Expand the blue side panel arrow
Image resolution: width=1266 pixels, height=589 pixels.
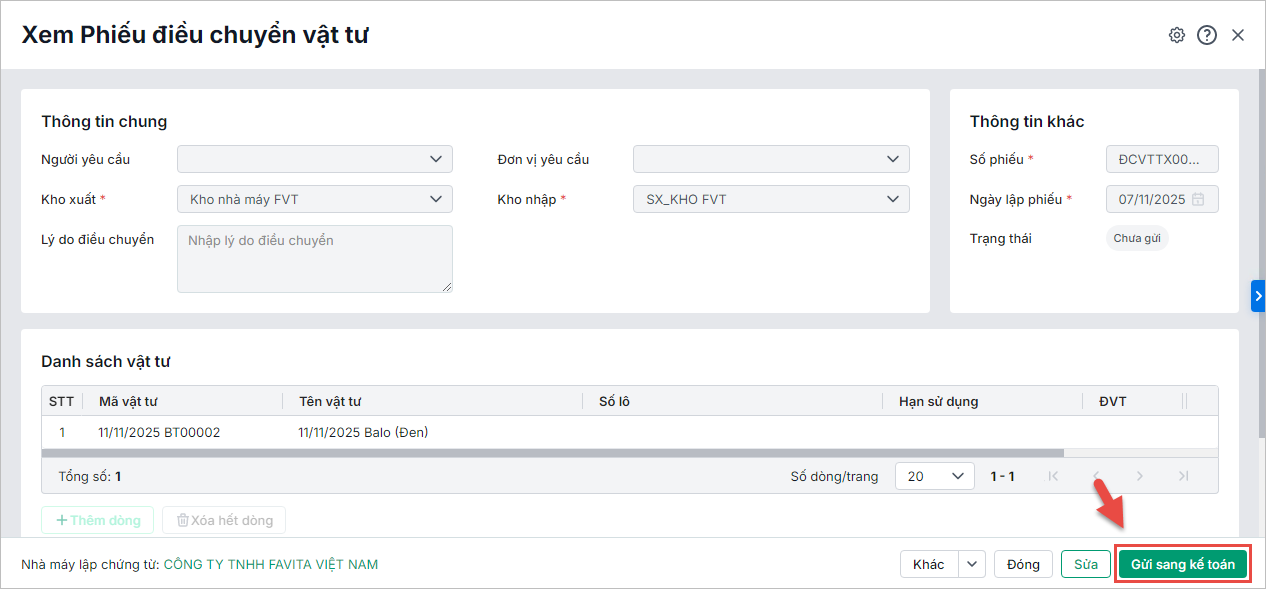tap(1258, 296)
